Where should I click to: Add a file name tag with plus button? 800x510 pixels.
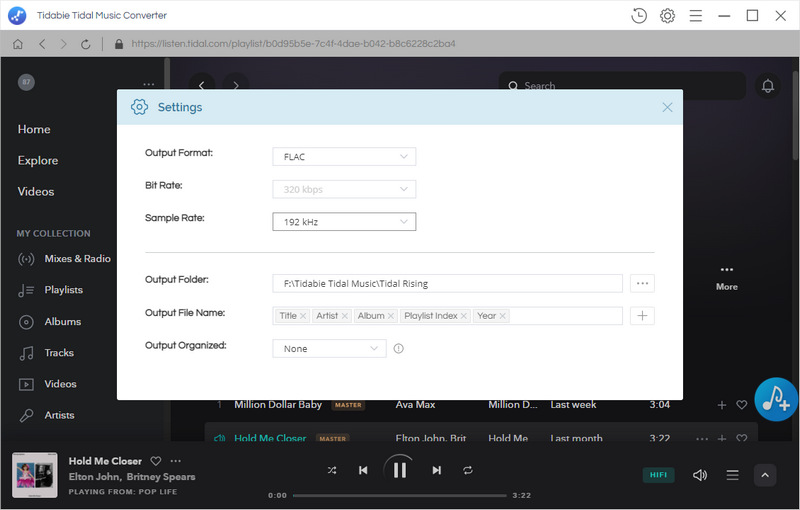(642, 316)
